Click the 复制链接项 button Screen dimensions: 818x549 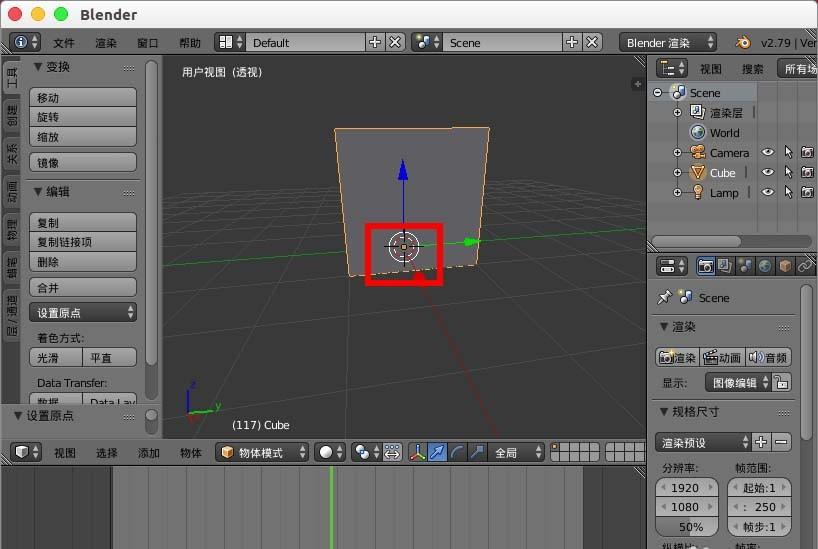point(83,242)
